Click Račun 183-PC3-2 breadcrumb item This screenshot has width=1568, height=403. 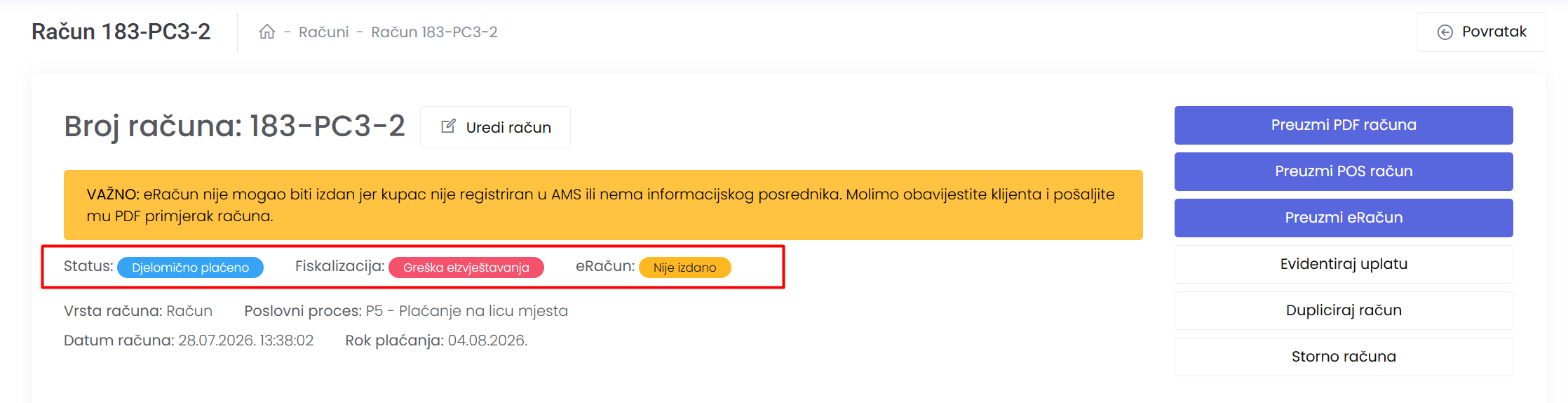coord(434,32)
